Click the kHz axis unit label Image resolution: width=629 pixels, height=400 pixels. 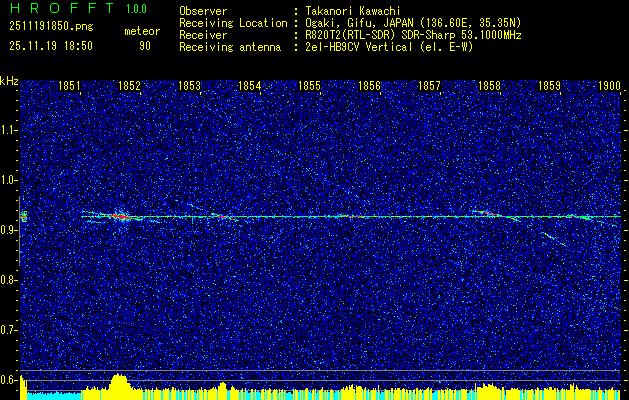click(x=9, y=81)
